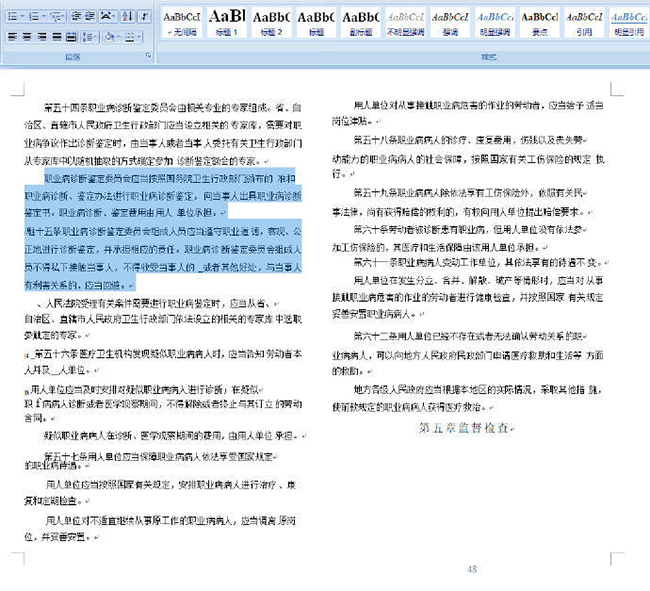This screenshot has height=591, width=650.
Task: Apply distributed alignment
Action: (x=71, y=37)
